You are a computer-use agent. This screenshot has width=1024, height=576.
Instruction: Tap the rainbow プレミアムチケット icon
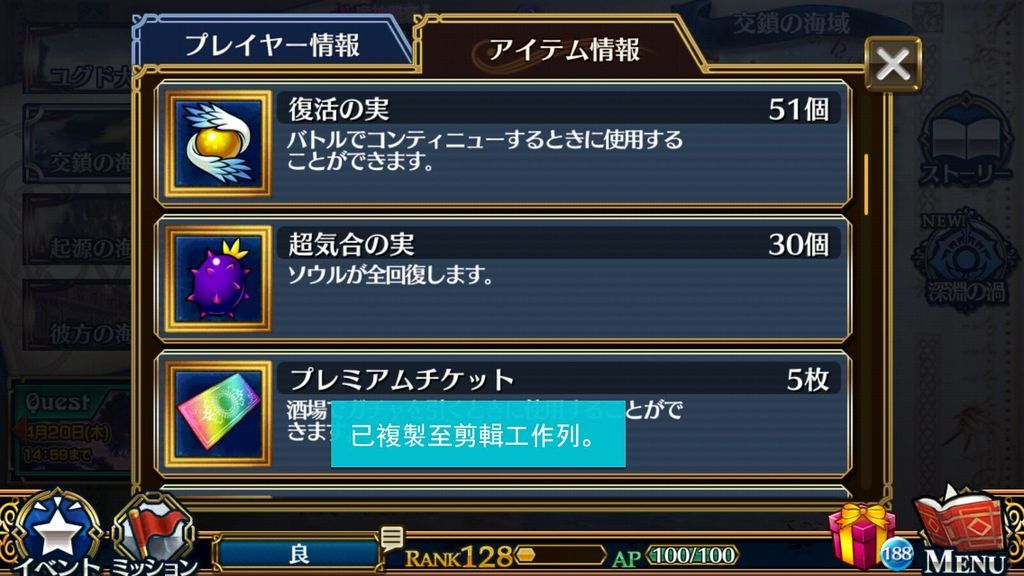pyautogui.click(x=217, y=413)
